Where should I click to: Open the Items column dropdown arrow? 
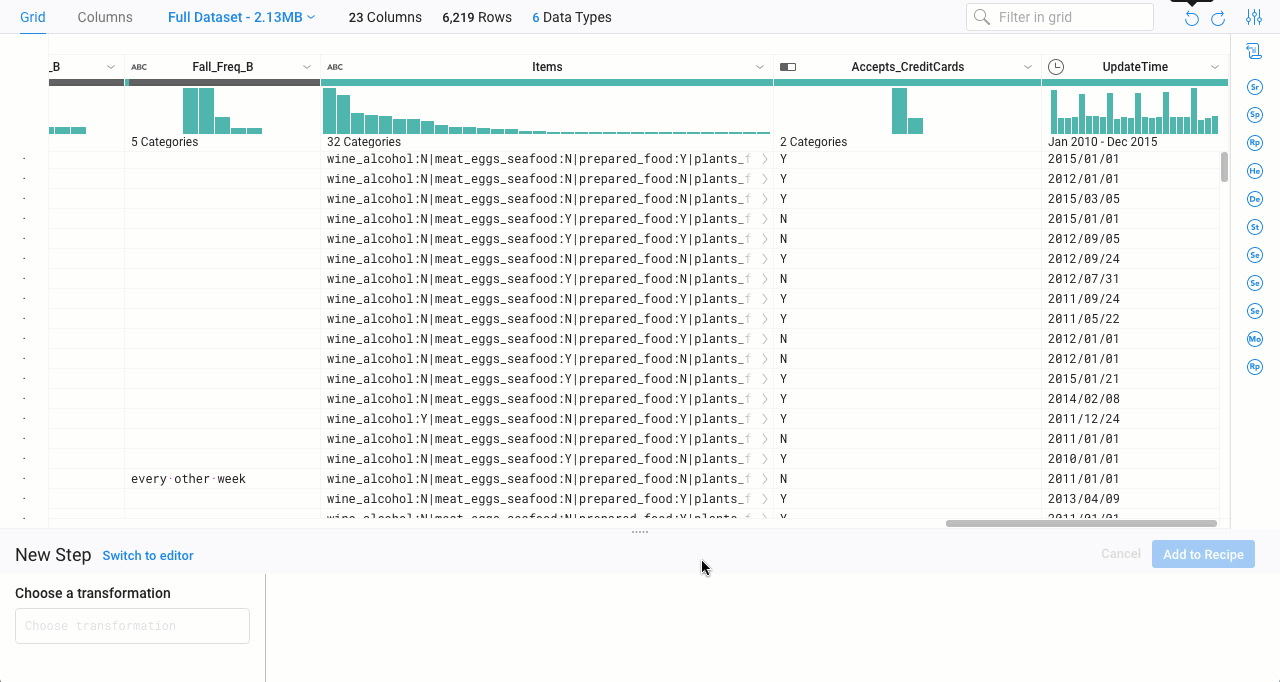(x=760, y=67)
